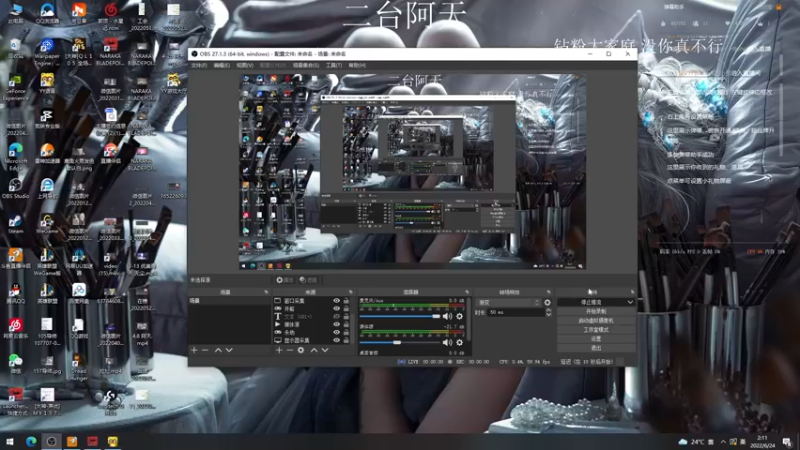Click the Exit button in Controls
Image resolution: width=800 pixels, height=450 pixels.
coord(596,348)
